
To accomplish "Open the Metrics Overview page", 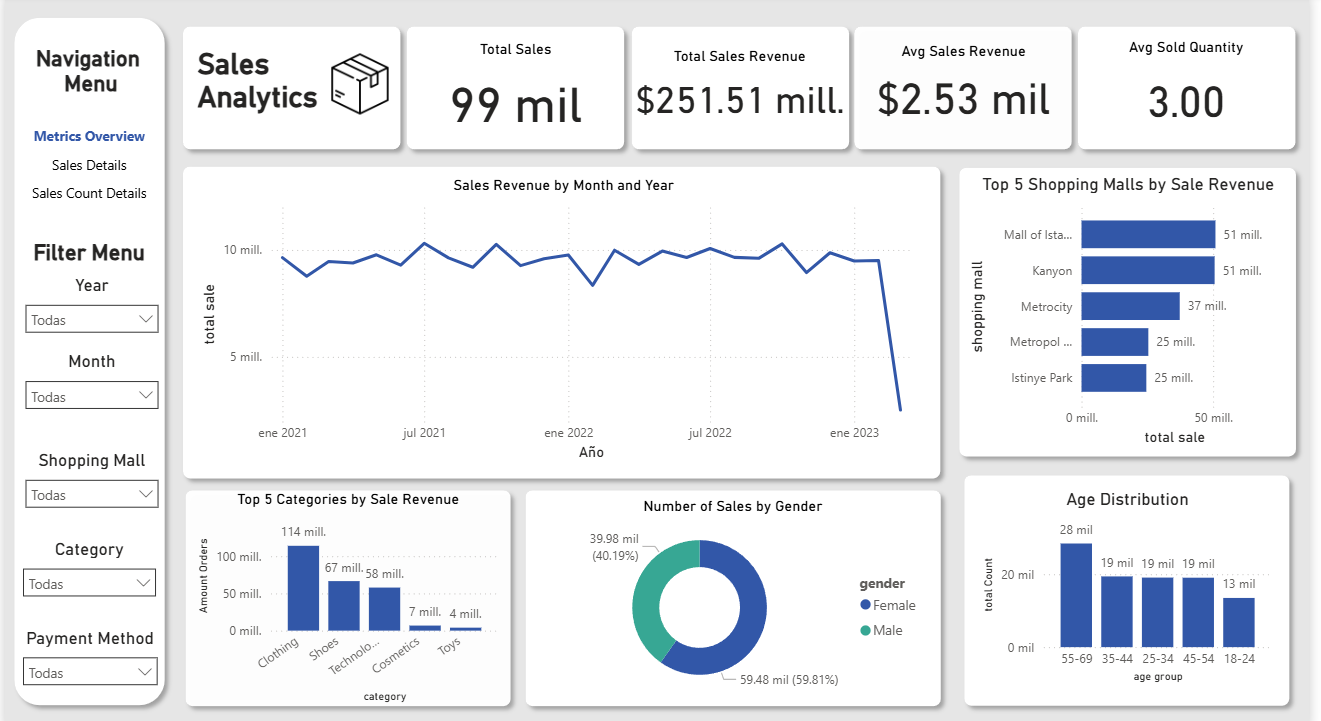I will 89,136.
